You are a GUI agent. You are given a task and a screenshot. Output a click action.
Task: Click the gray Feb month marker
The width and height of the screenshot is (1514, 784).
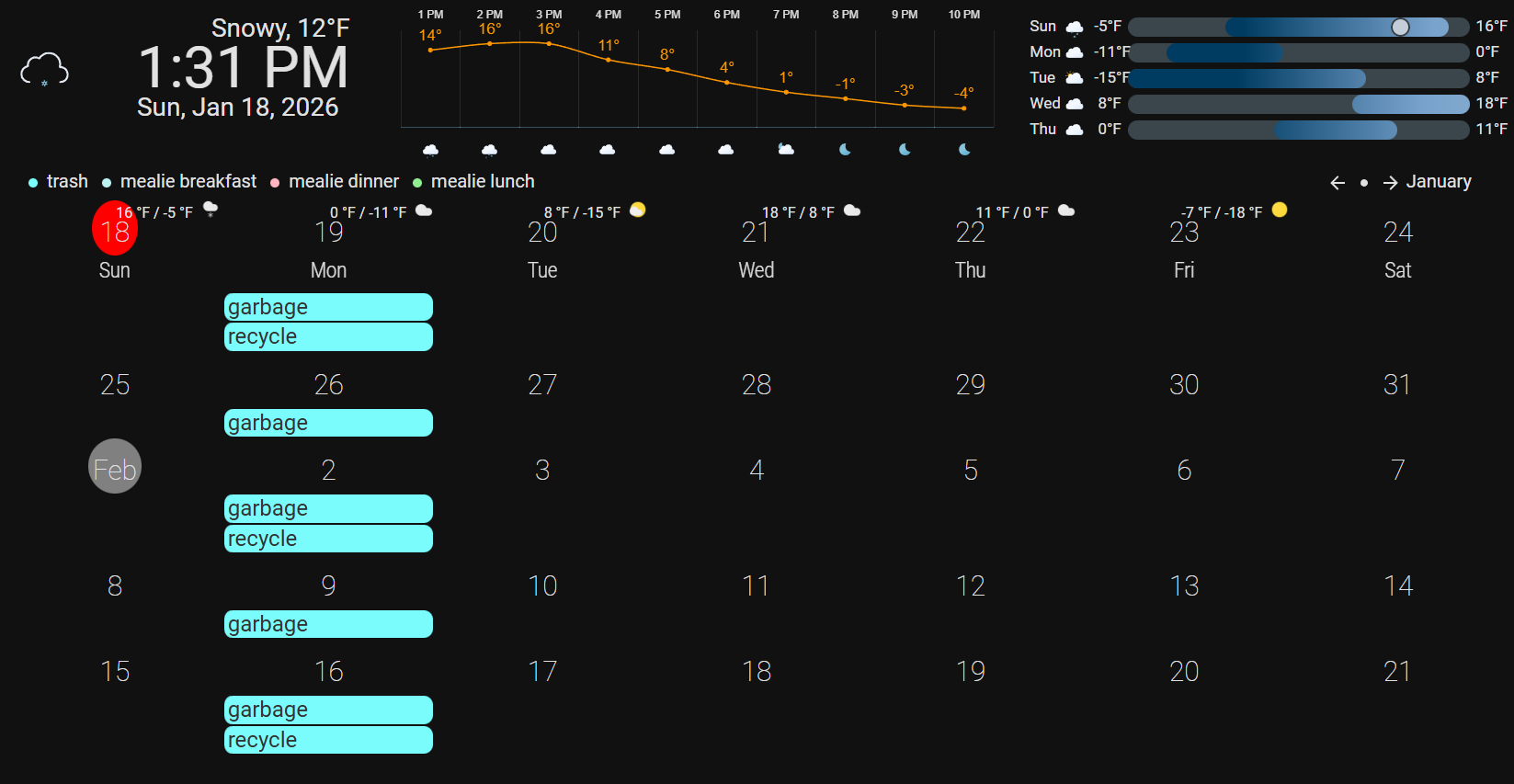coord(115,466)
